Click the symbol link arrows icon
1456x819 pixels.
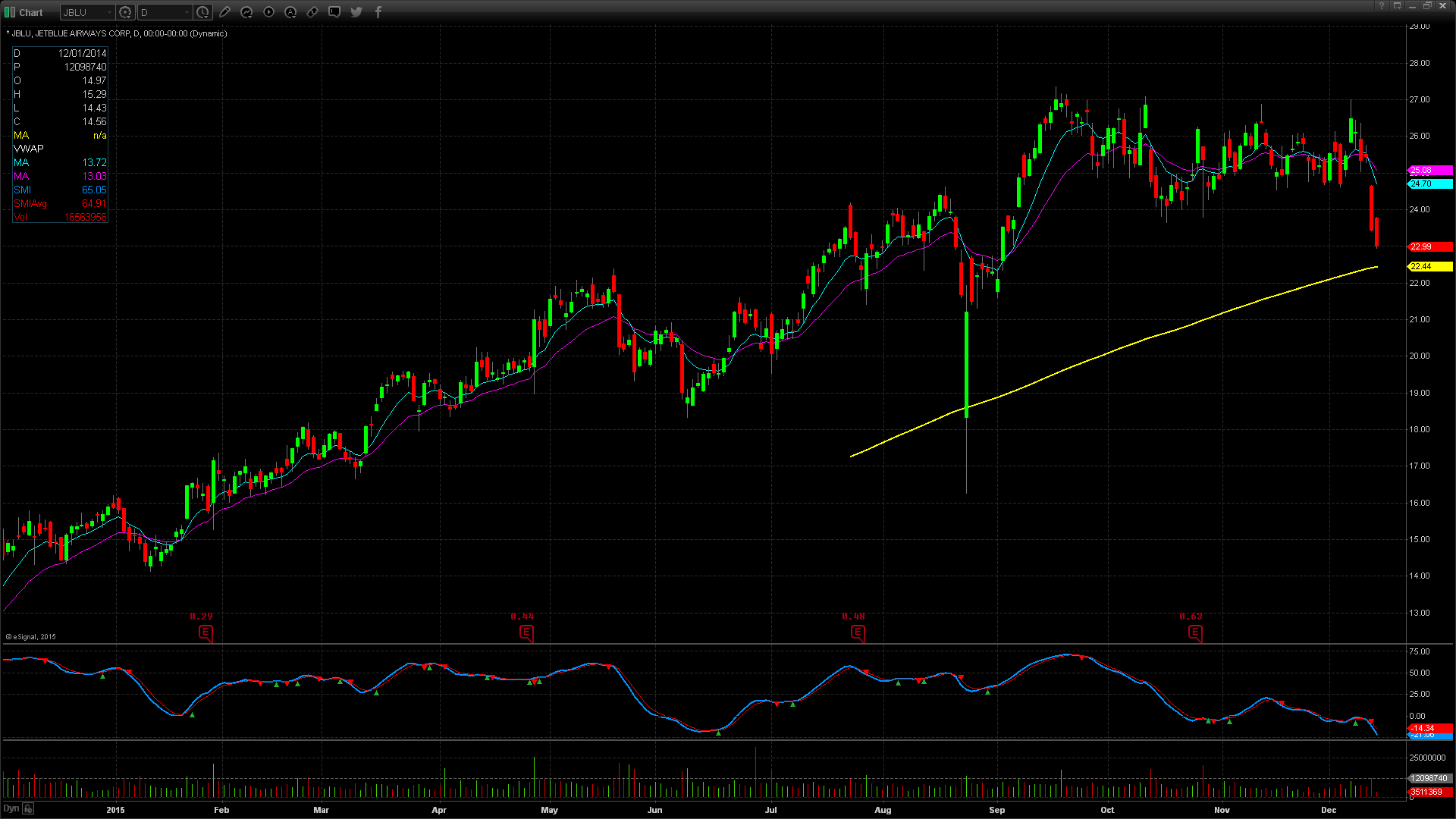(x=312, y=12)
